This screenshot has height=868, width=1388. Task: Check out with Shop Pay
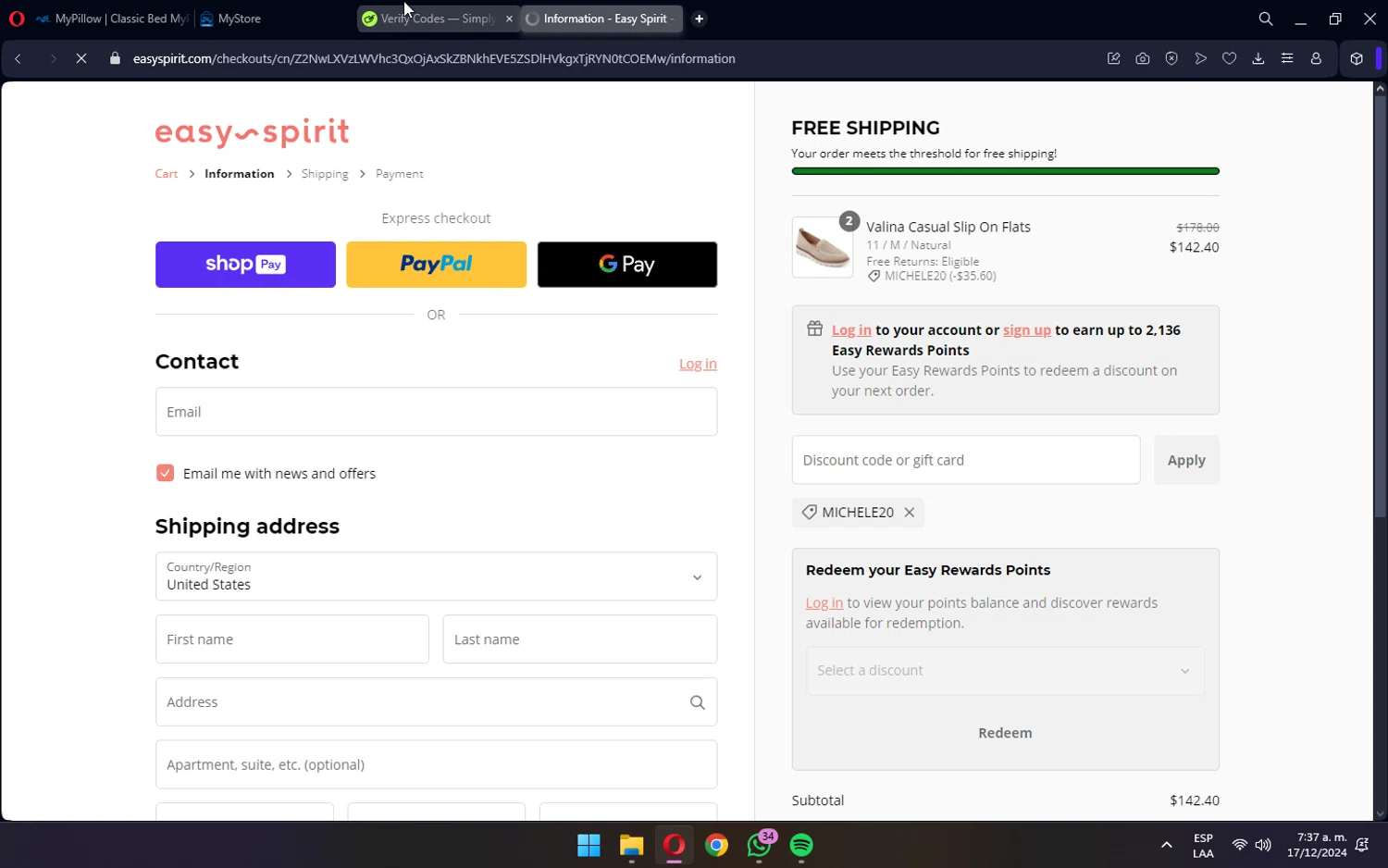click(245, 265)
